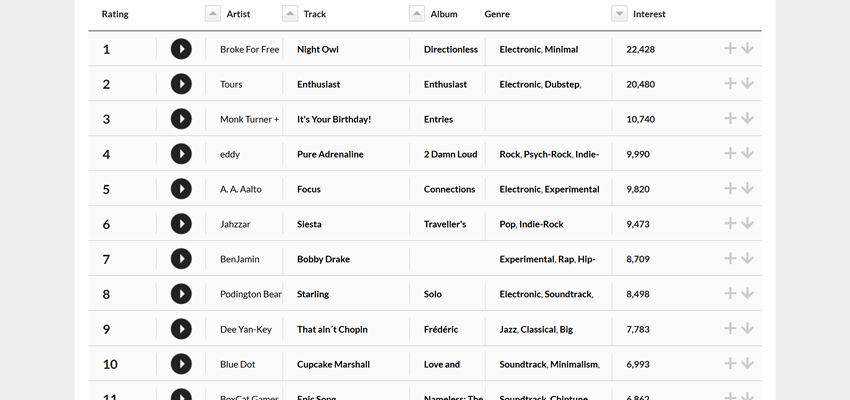Image resolution: width=850 pixels, height=400 pixels.
Task: Open the "That ain't Chopin" track link
Action: 331,329
